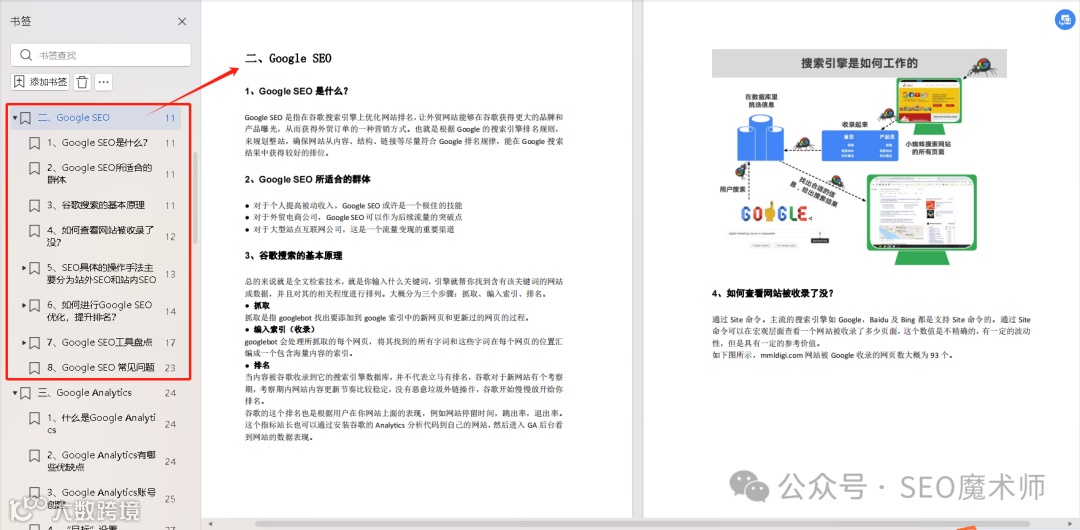Open bookmark 8、Google SEO 常见问题
This screenshot has height=530, width=1080.
click(101, 367)
